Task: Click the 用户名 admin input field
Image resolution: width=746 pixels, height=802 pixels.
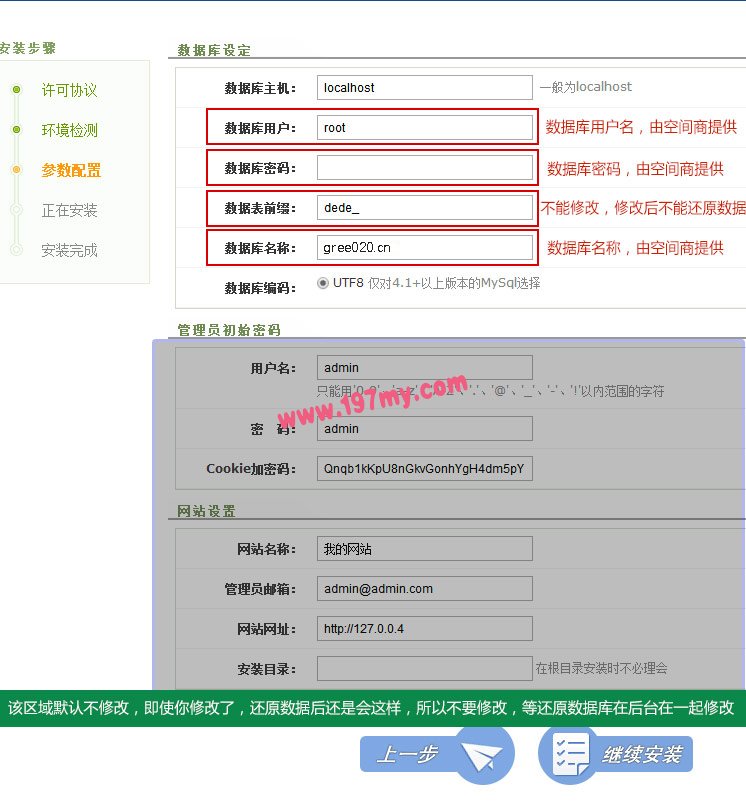Action: tap(424, 368)
